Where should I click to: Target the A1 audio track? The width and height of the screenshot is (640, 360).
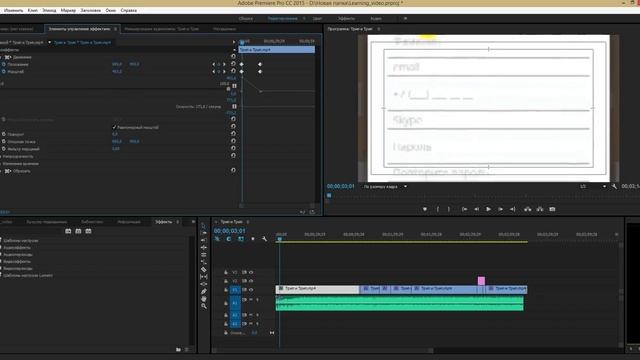[x=235, y=303]
